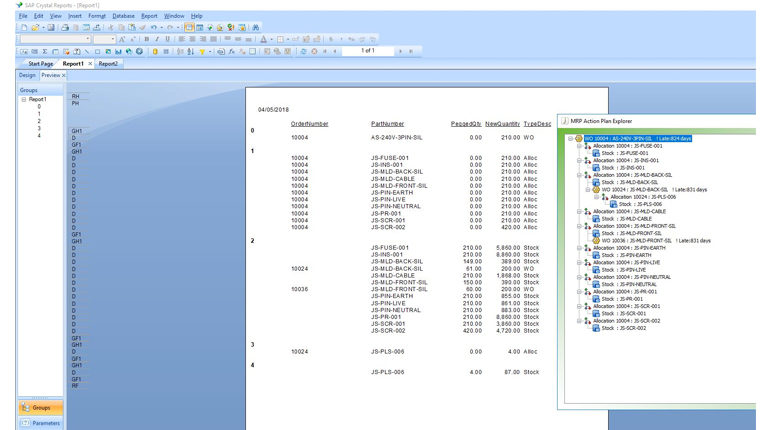Image resolution: width=770 pixels, height=430 pixels.
Task: Click the Save diskette icon
Action: click(x=51, y=27)
